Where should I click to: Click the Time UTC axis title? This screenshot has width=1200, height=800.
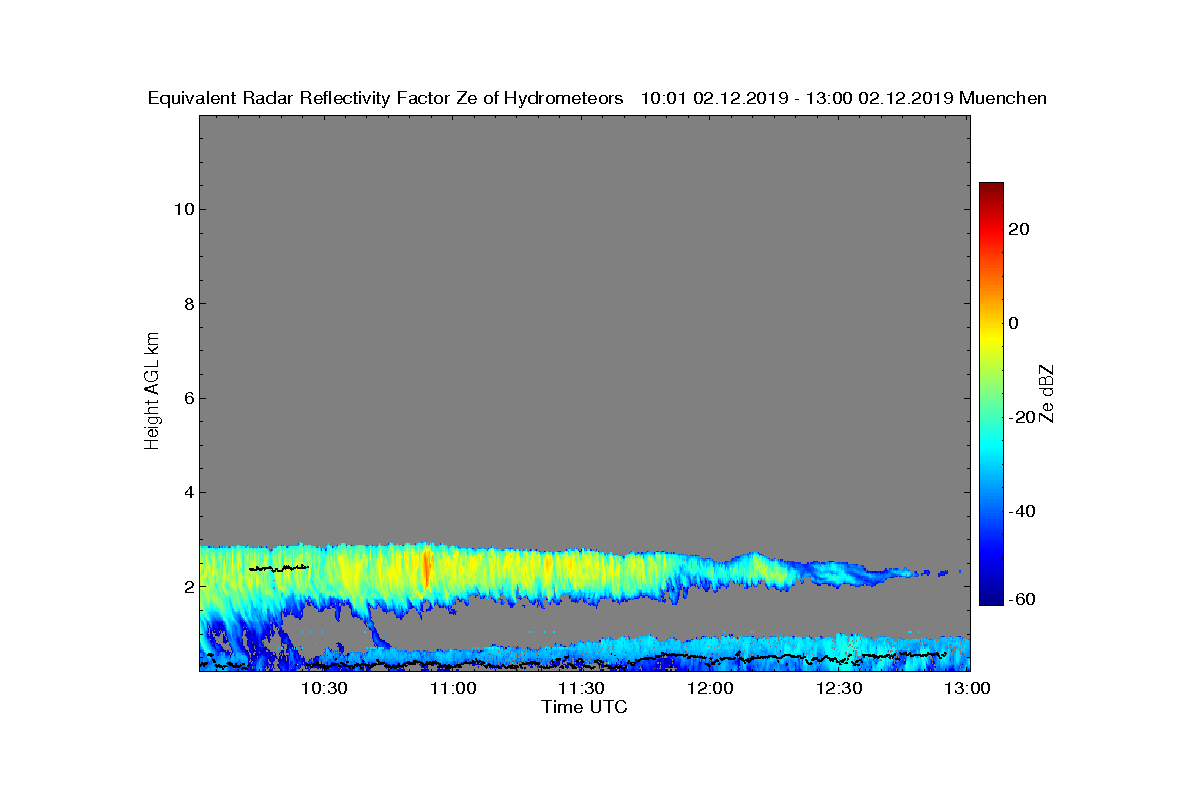(x=584, y=707)
